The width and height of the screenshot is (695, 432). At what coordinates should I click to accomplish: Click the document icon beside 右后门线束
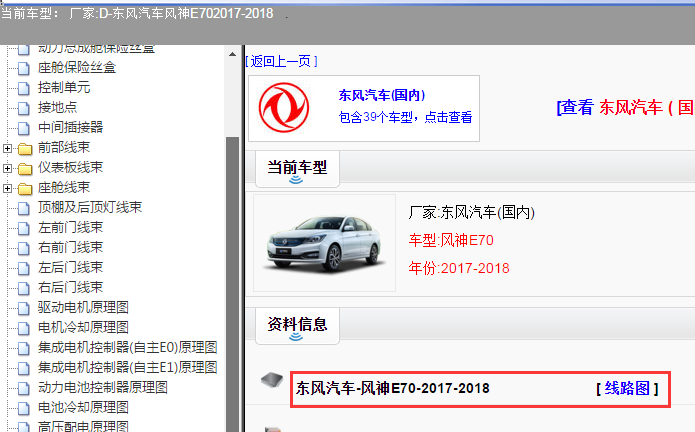(x=24, y=288)
